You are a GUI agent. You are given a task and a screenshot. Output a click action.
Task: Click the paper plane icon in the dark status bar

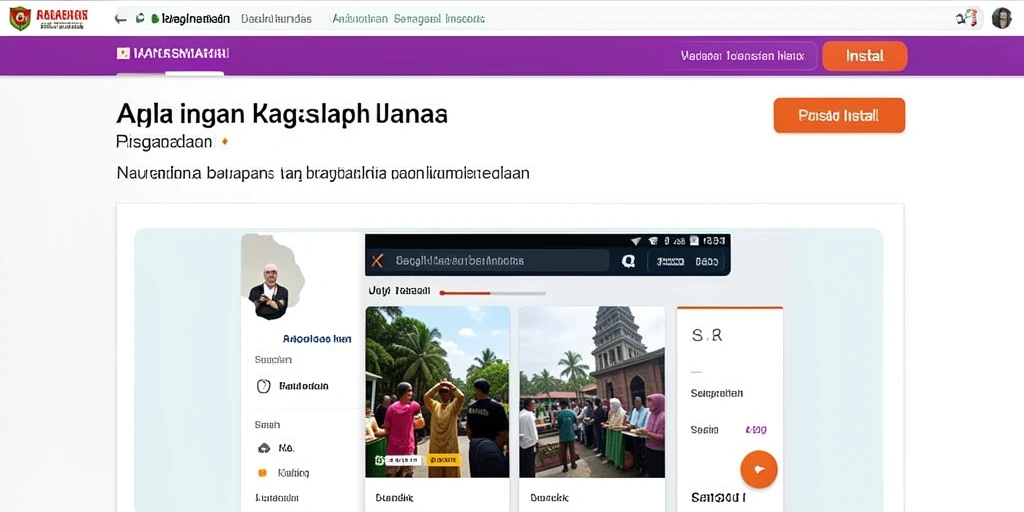(x=635, y=241)
